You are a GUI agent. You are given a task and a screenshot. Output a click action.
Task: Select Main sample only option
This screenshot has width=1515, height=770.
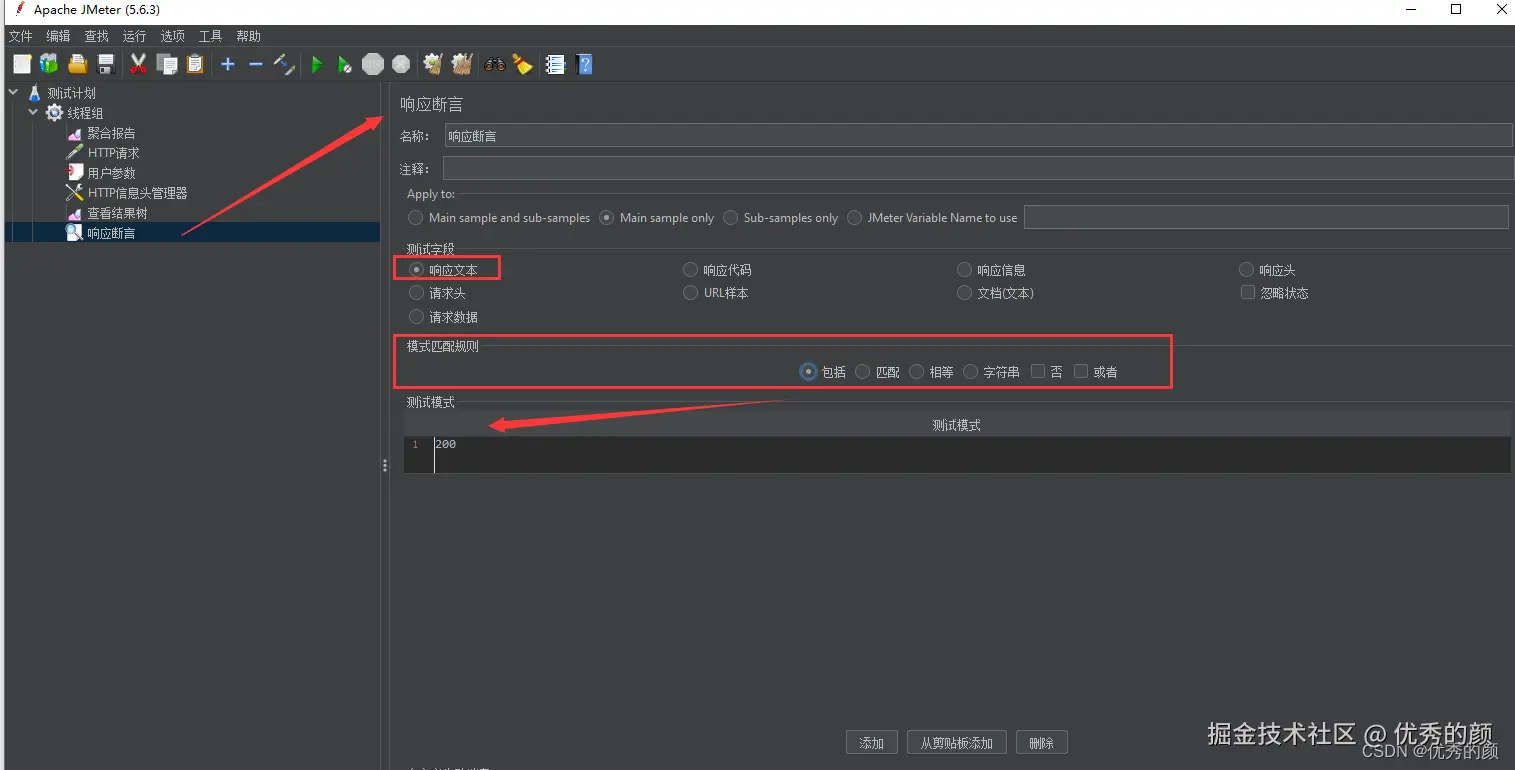click(x=607, y=217)
